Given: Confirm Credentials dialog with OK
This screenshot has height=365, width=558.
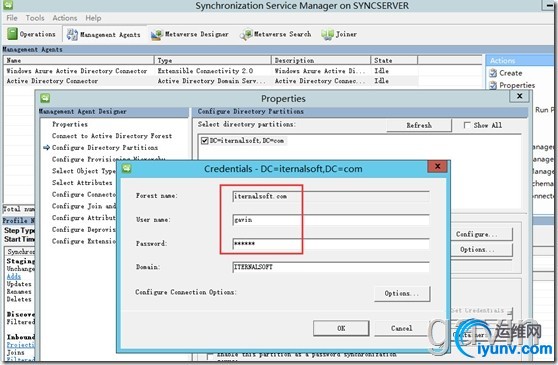Looking at the screenshot, I should [341, 328].
